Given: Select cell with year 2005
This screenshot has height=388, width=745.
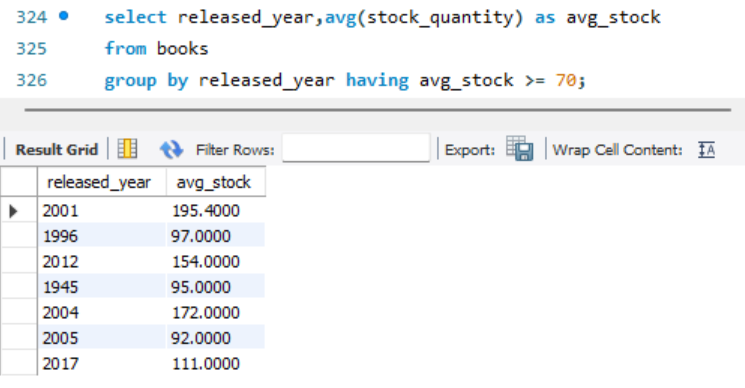Looking at the screenshot, I should (x=102, y=338).
